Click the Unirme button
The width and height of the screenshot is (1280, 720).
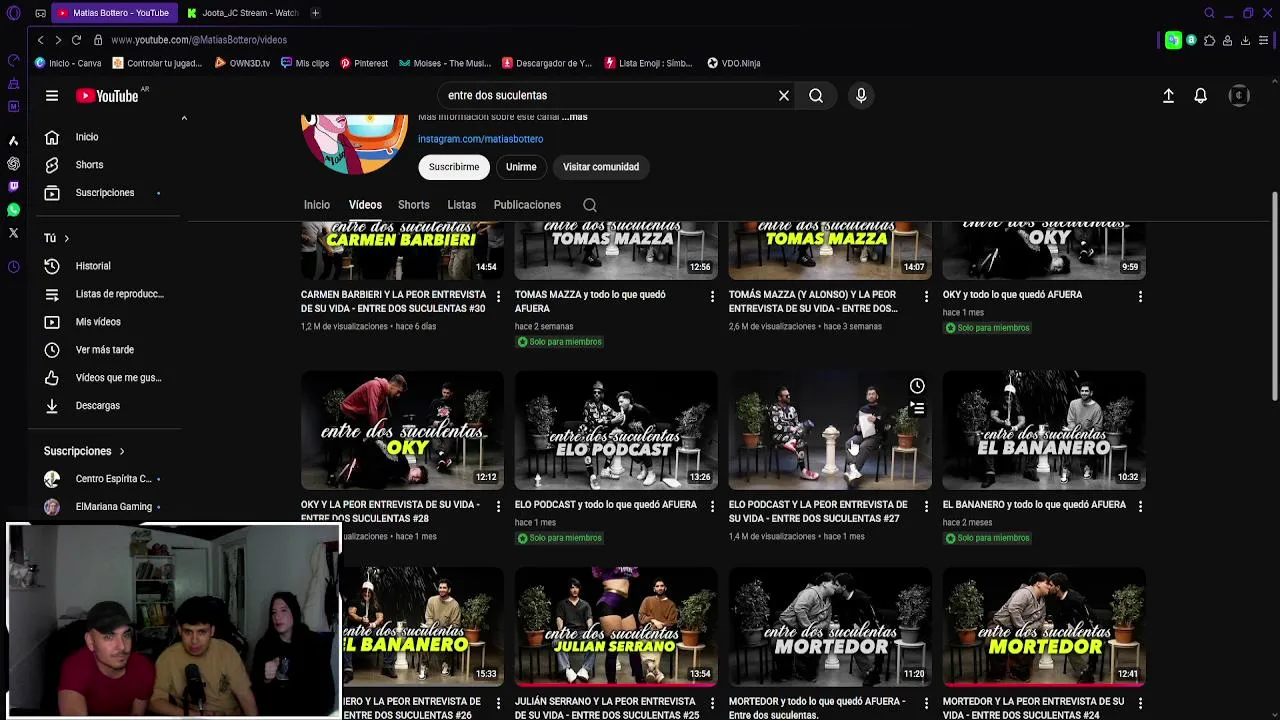pos(521,167)
